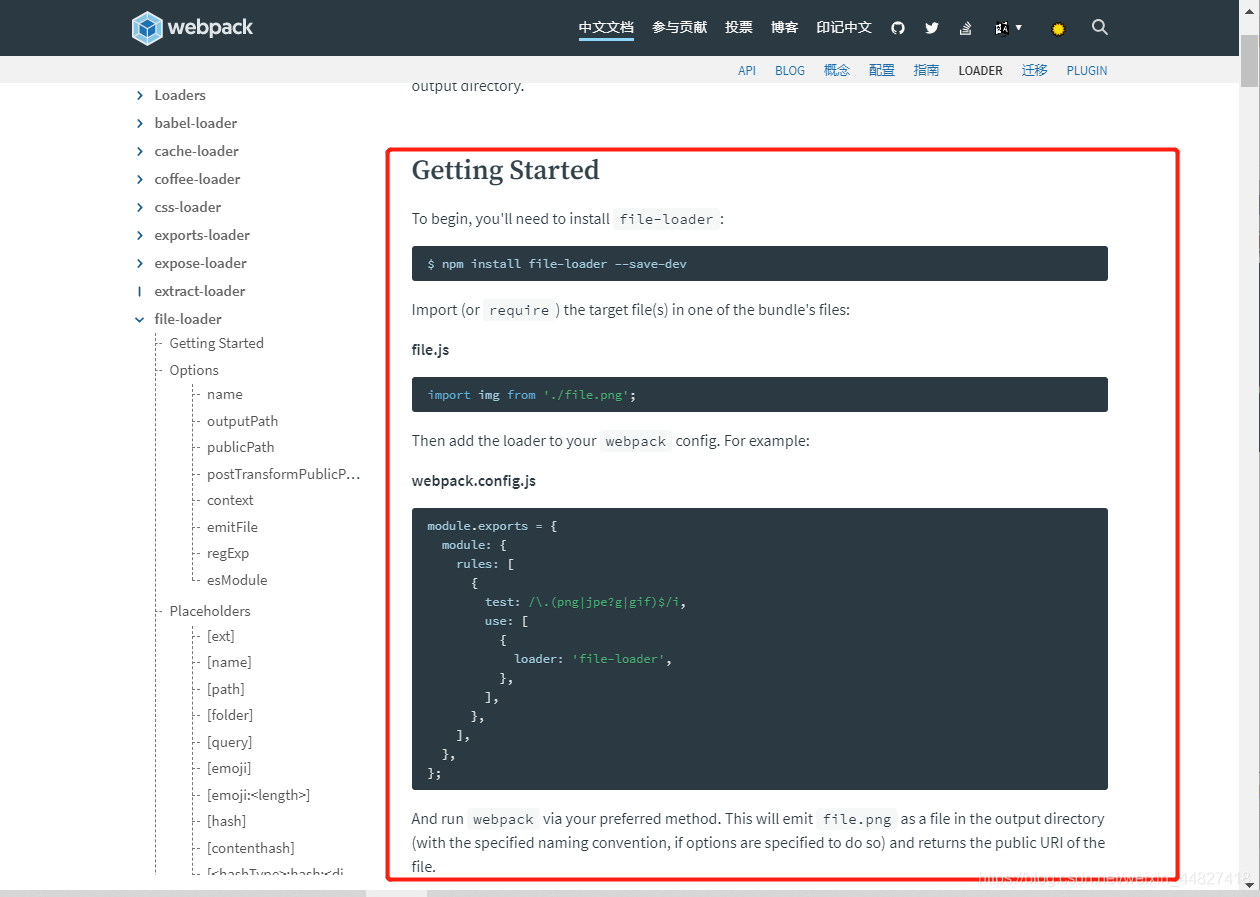The image size is (1260, 897).
Task: Open the language translation dropdown
Action: (1007, 28)
